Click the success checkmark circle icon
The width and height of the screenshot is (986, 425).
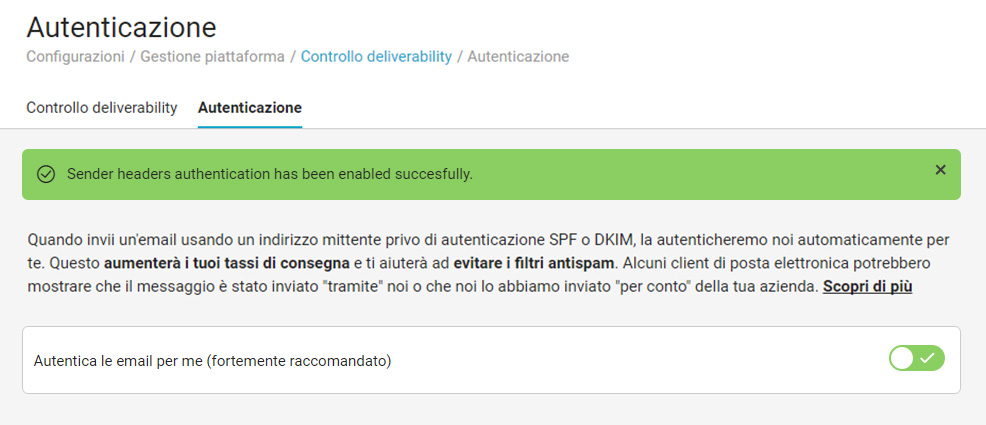45,174
